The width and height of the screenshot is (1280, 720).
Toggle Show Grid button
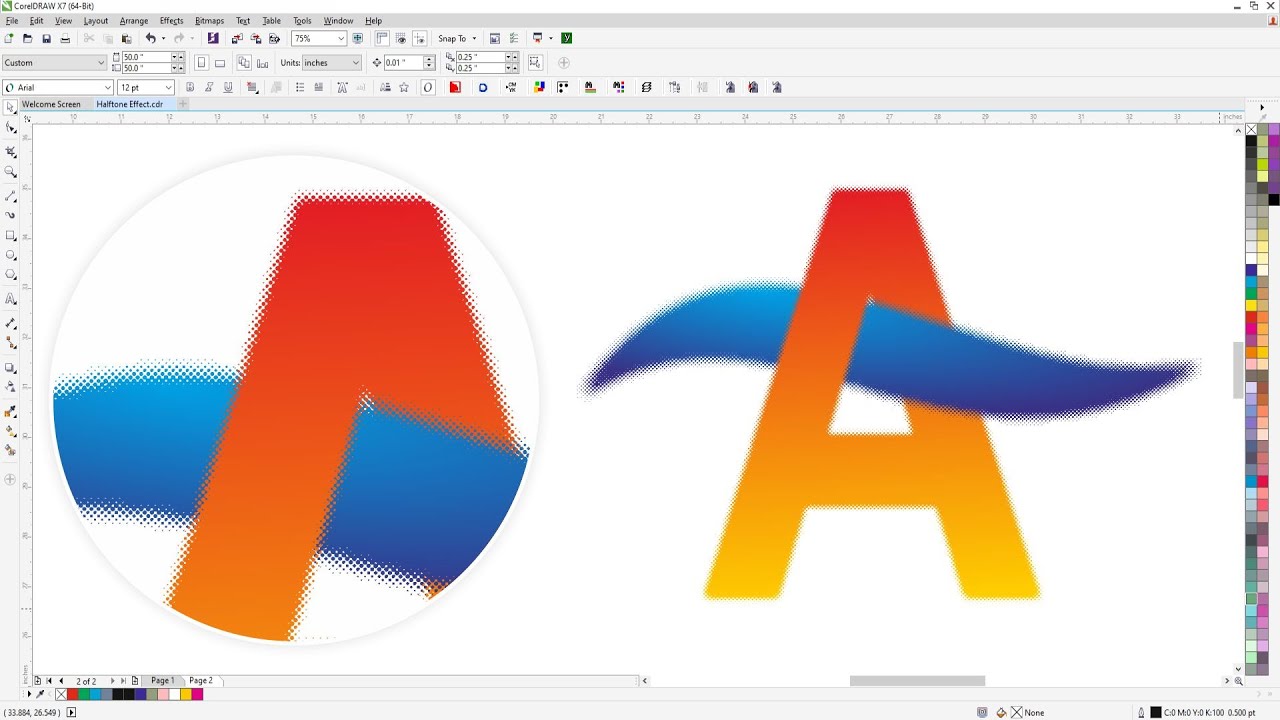pos(401,38)
